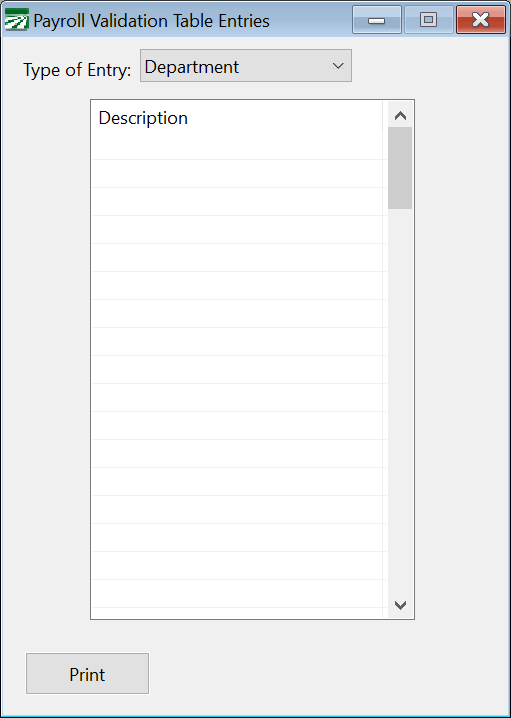Select the first blank row under Description
Screen dimensions: 511x718
coord(237,146)
